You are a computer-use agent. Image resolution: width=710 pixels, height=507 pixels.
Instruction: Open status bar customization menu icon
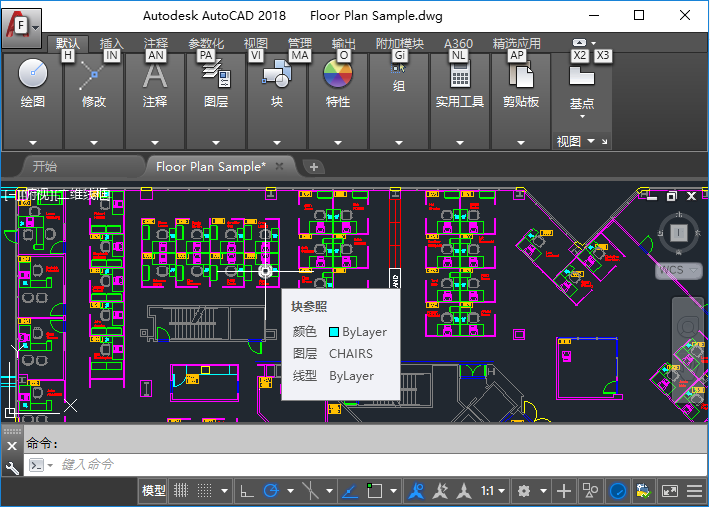point(695,491)
